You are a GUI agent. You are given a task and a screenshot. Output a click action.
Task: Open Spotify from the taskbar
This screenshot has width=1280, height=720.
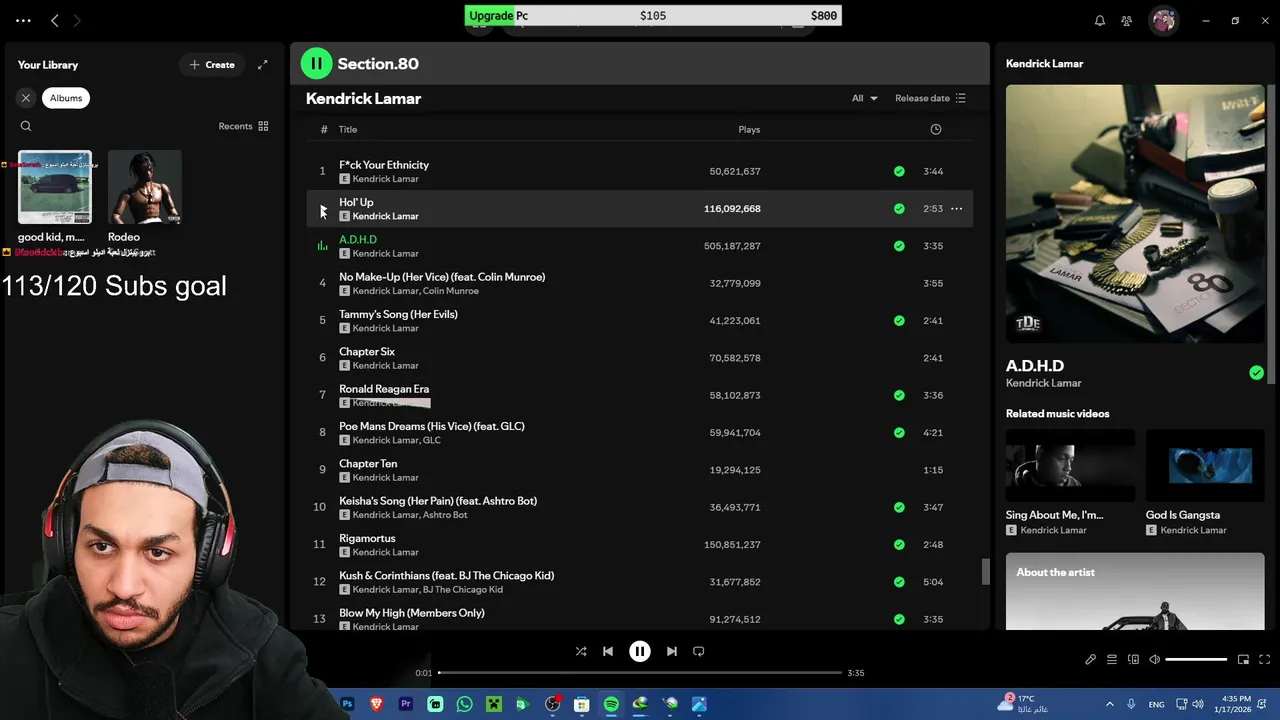coord(611,704)
